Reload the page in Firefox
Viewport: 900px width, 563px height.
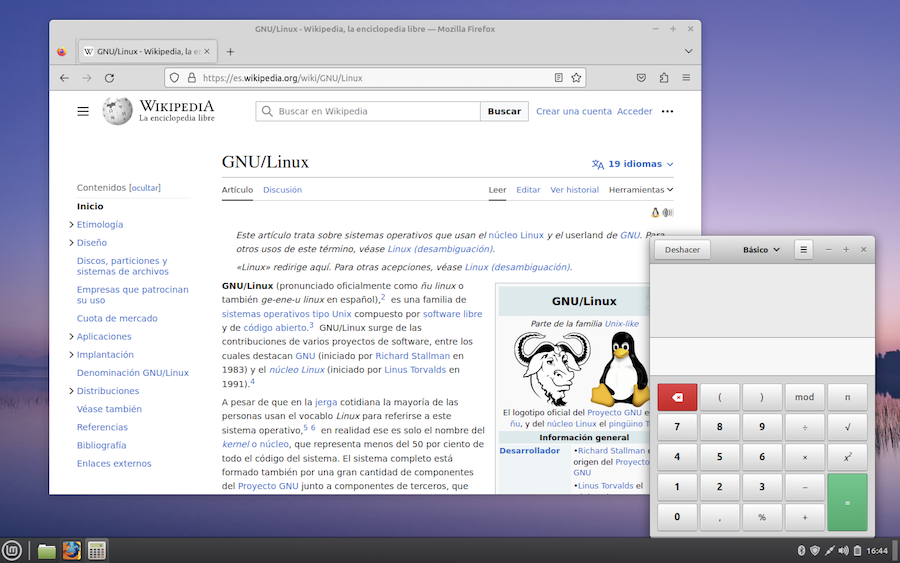pos(109,78)
